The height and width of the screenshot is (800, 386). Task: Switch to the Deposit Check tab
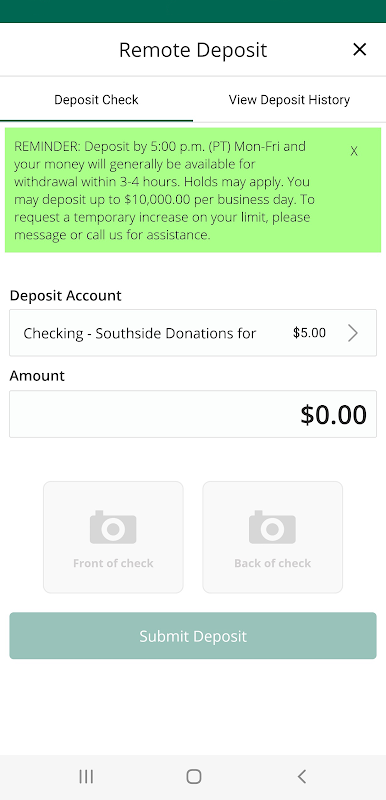point(96,99)
